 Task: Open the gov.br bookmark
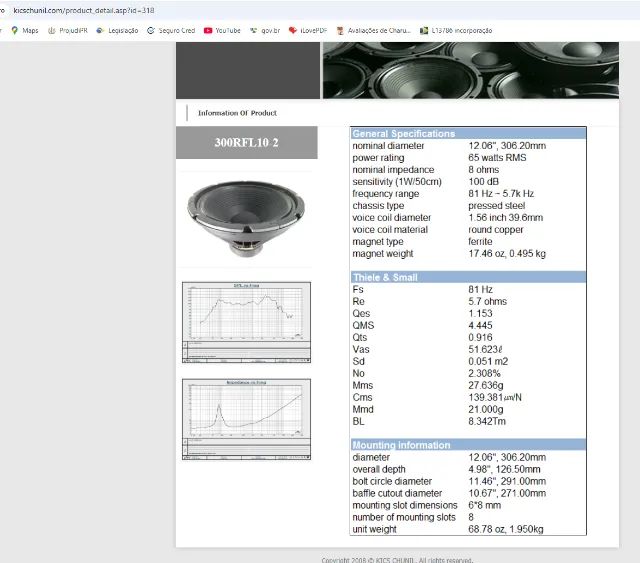(265, 31)
